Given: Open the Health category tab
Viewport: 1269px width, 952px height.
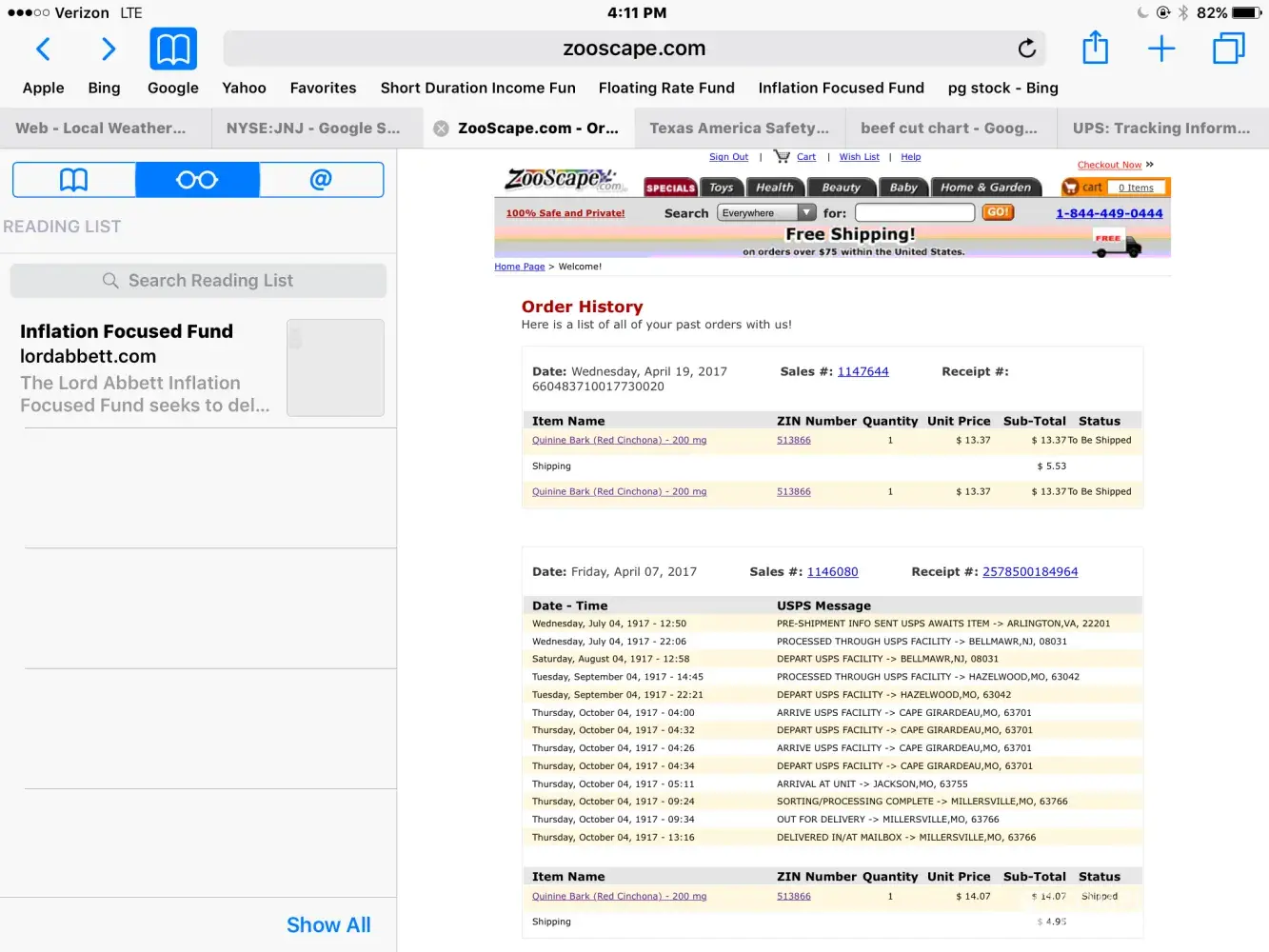Looking at the screenshot, I should pyautogui.click(x=775, y=188).
